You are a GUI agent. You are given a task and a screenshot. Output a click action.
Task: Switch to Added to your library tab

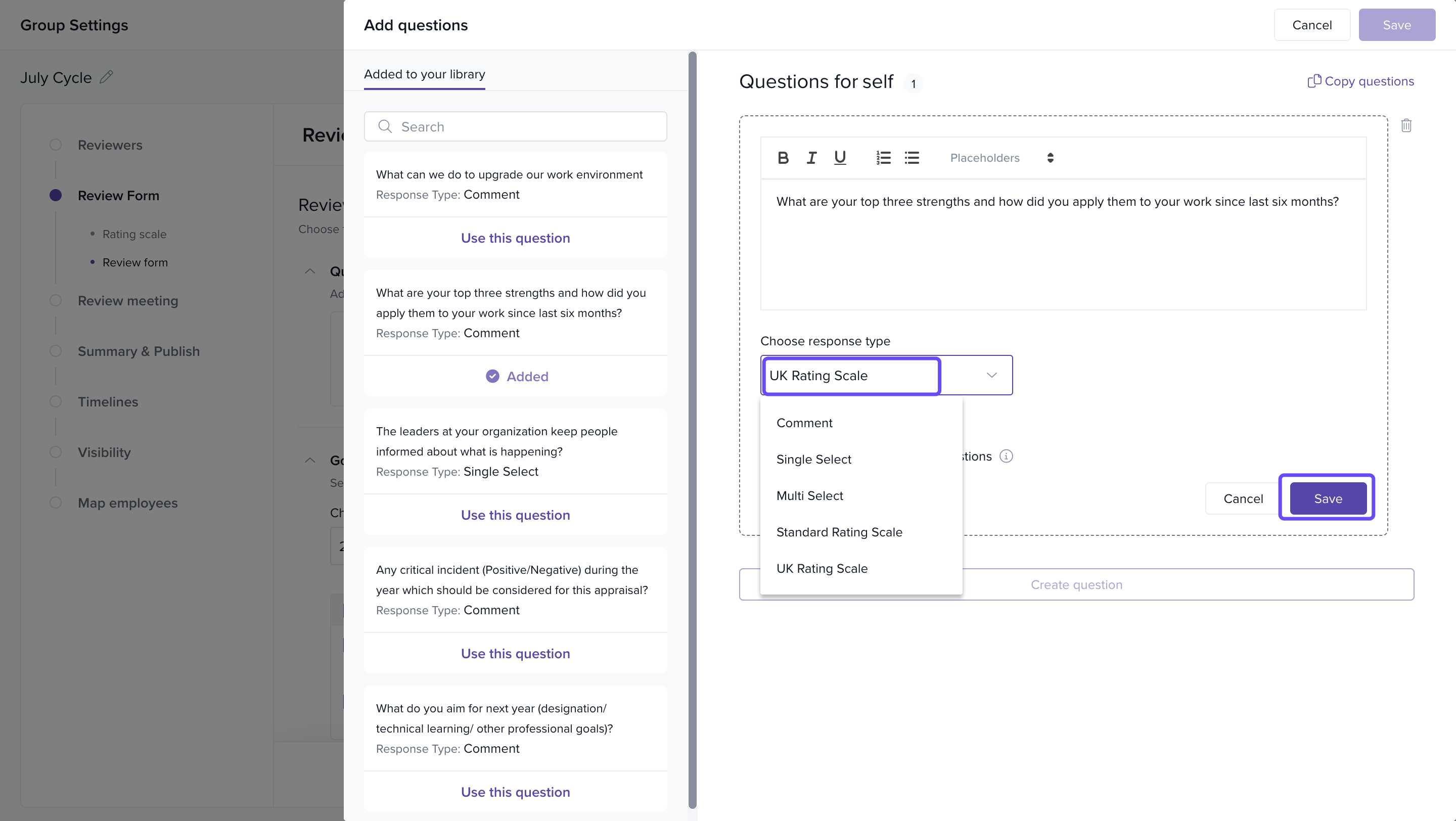click(x=425, y=74)
